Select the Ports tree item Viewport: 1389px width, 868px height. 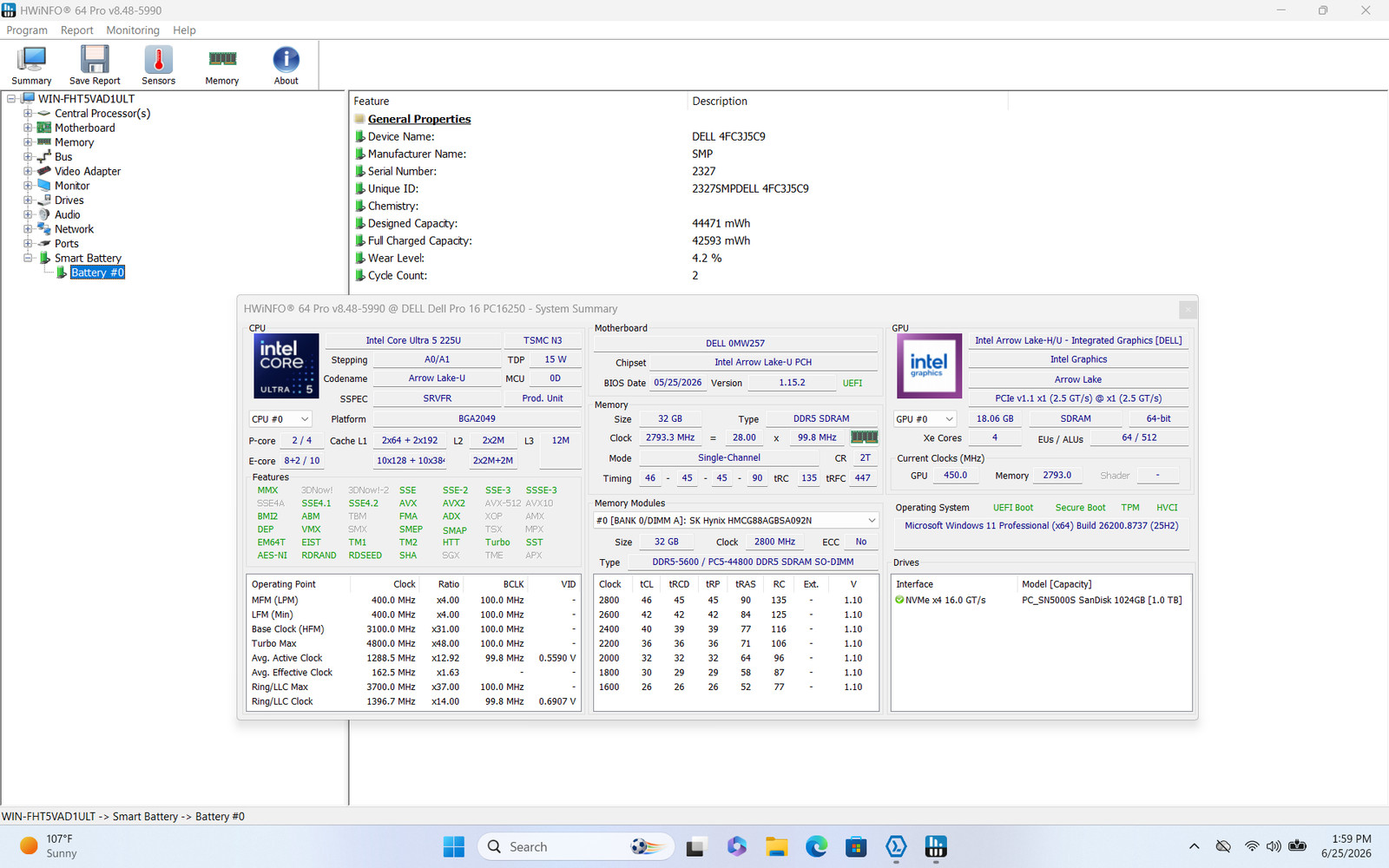tap(67, 244)
